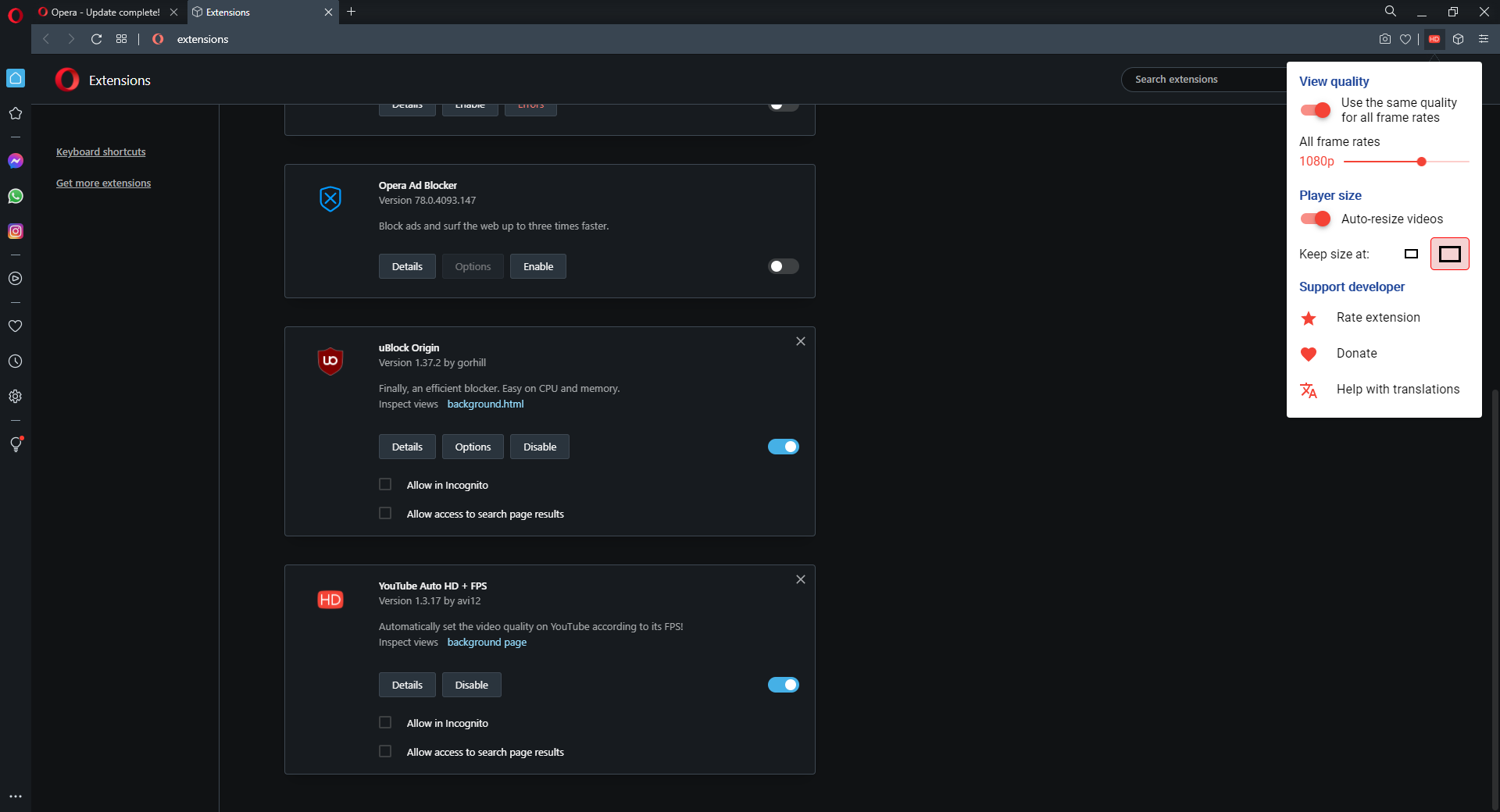This screenshot has width=1500, height=812.
Task: Click Rate extension in popup
Action: (1378, 317)
